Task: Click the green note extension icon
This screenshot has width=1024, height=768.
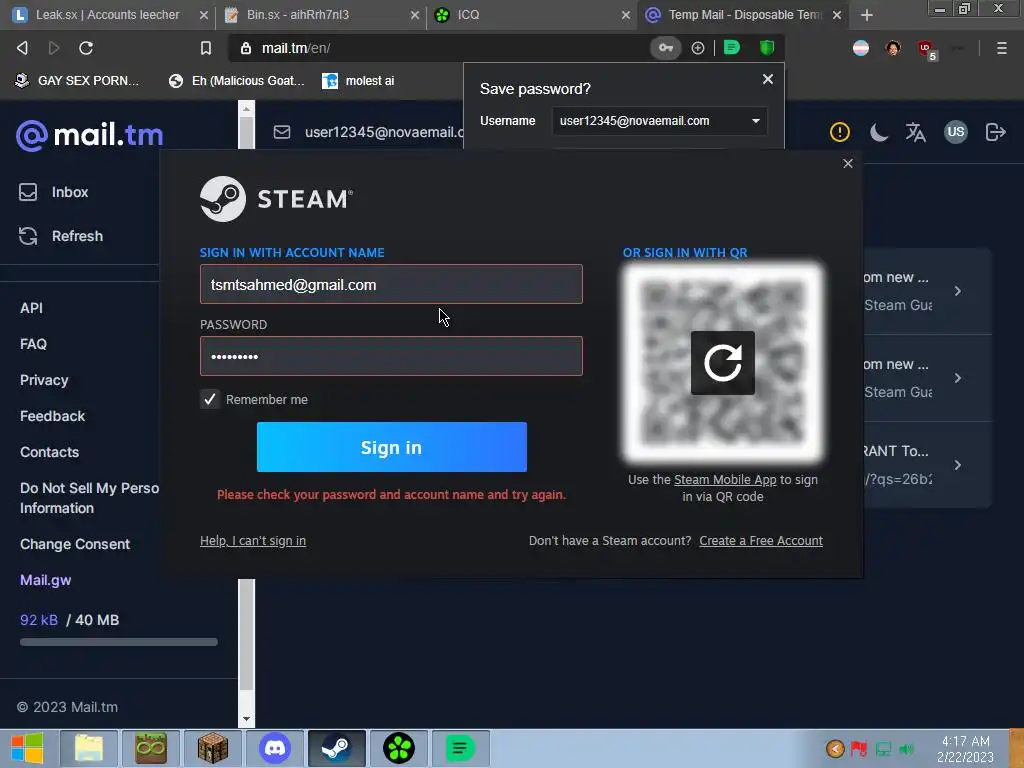Action: pyautogui.click(x=731, y=48)
